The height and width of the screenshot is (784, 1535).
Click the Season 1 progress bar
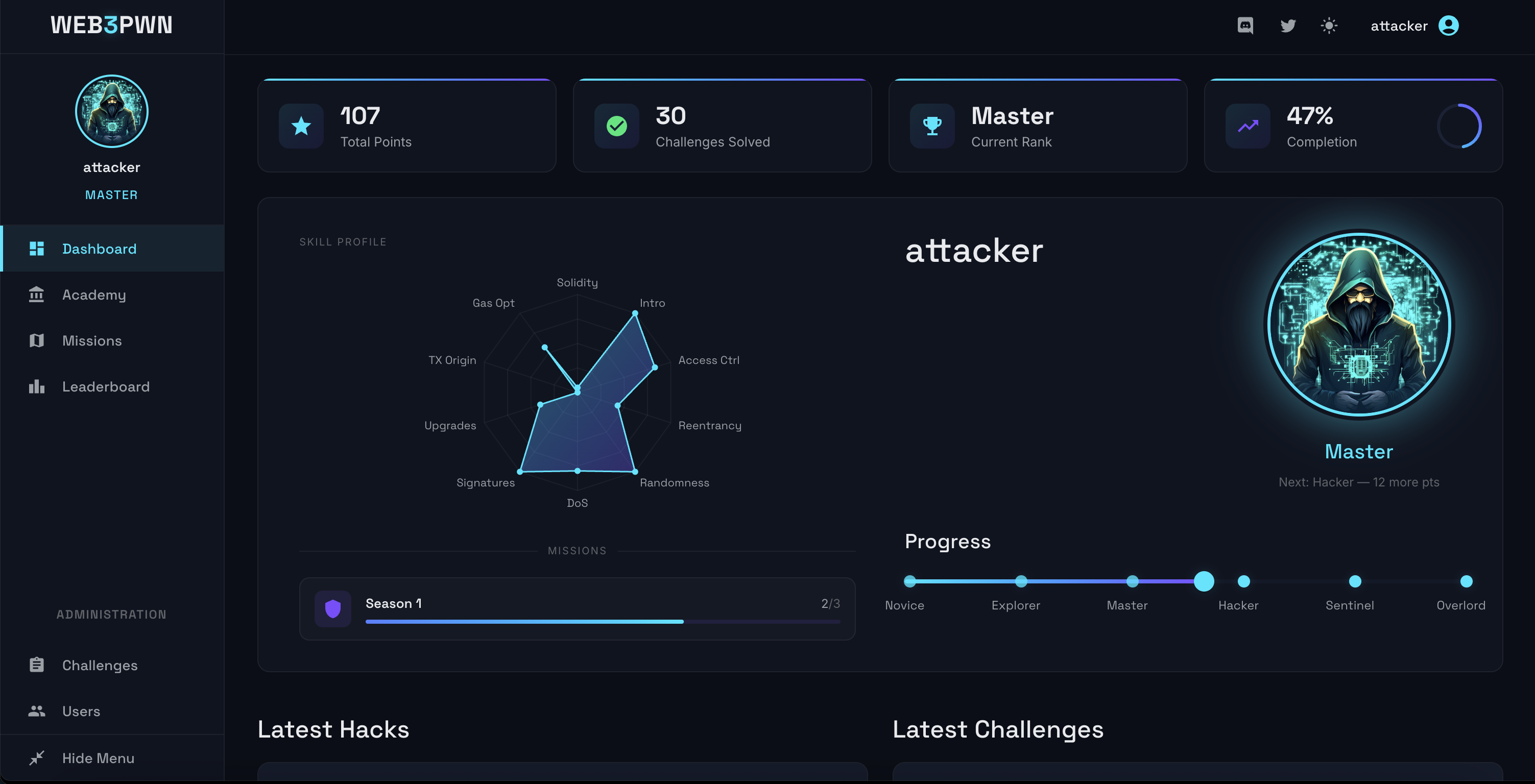[602, 621]
